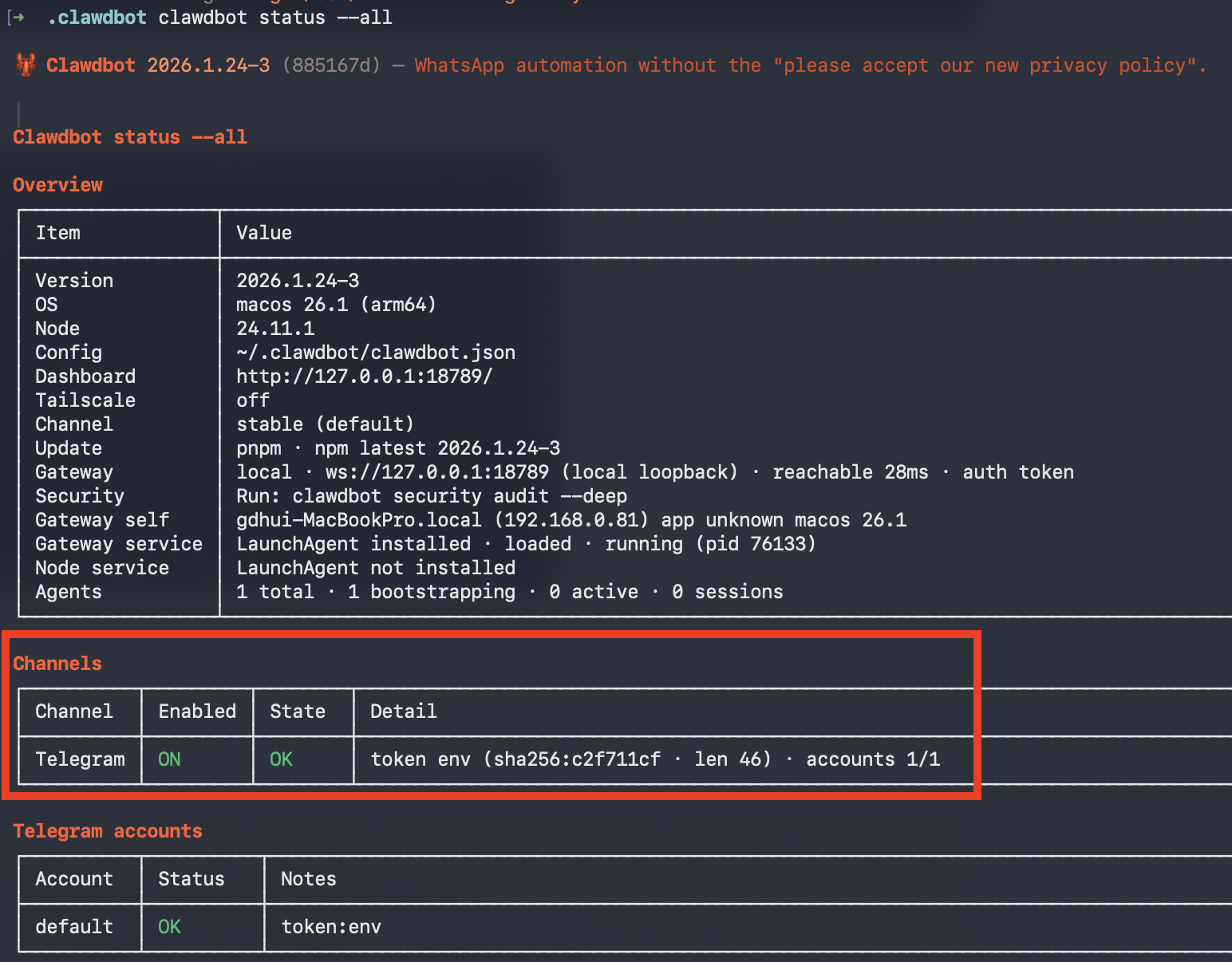
Task: Click the green "OK" state in the Telegram row
Action: coord(281,759)
